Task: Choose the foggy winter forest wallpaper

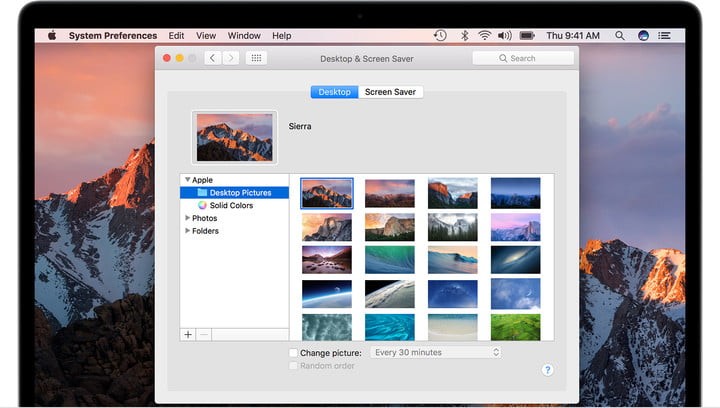Action: (453, 227)
